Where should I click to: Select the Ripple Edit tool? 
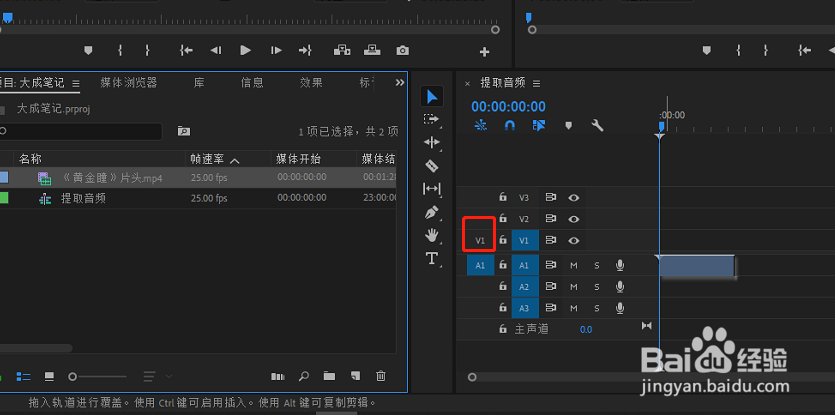click(431, 142)
